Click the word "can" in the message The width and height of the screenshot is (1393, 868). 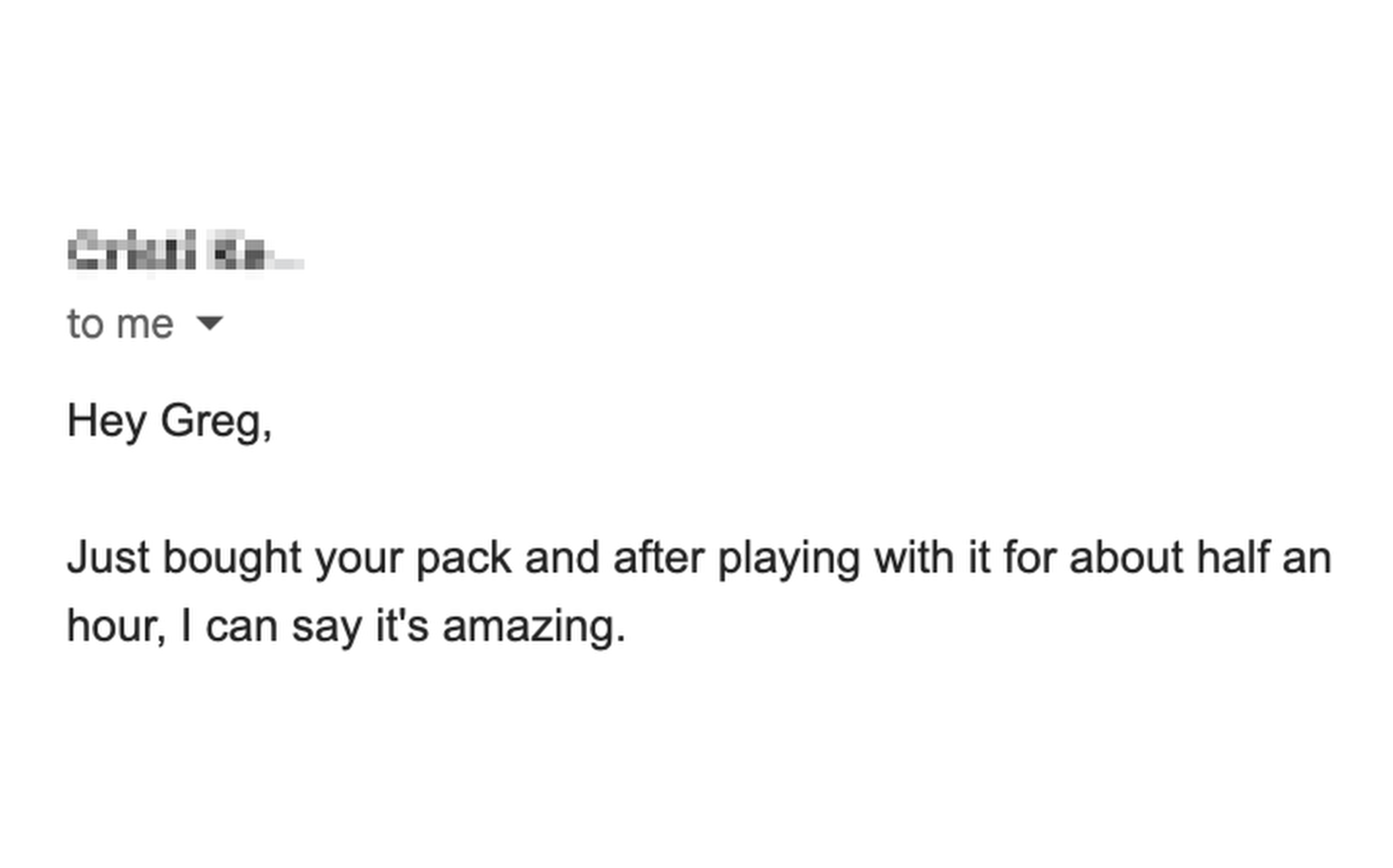click(242, 627)
